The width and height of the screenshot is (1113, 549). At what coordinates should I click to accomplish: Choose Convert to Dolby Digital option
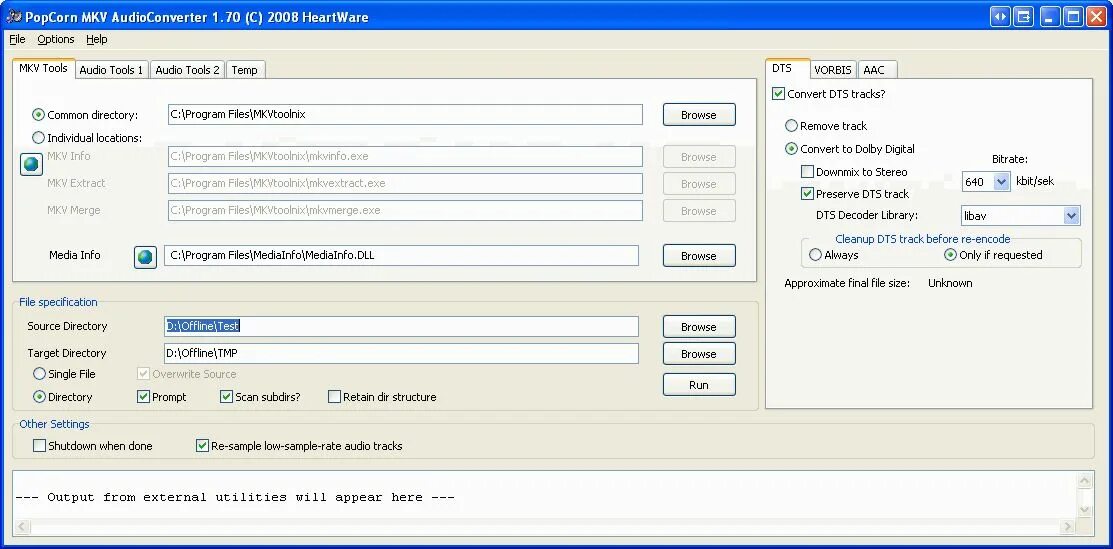pyautogui.click(x=791, y=149)
